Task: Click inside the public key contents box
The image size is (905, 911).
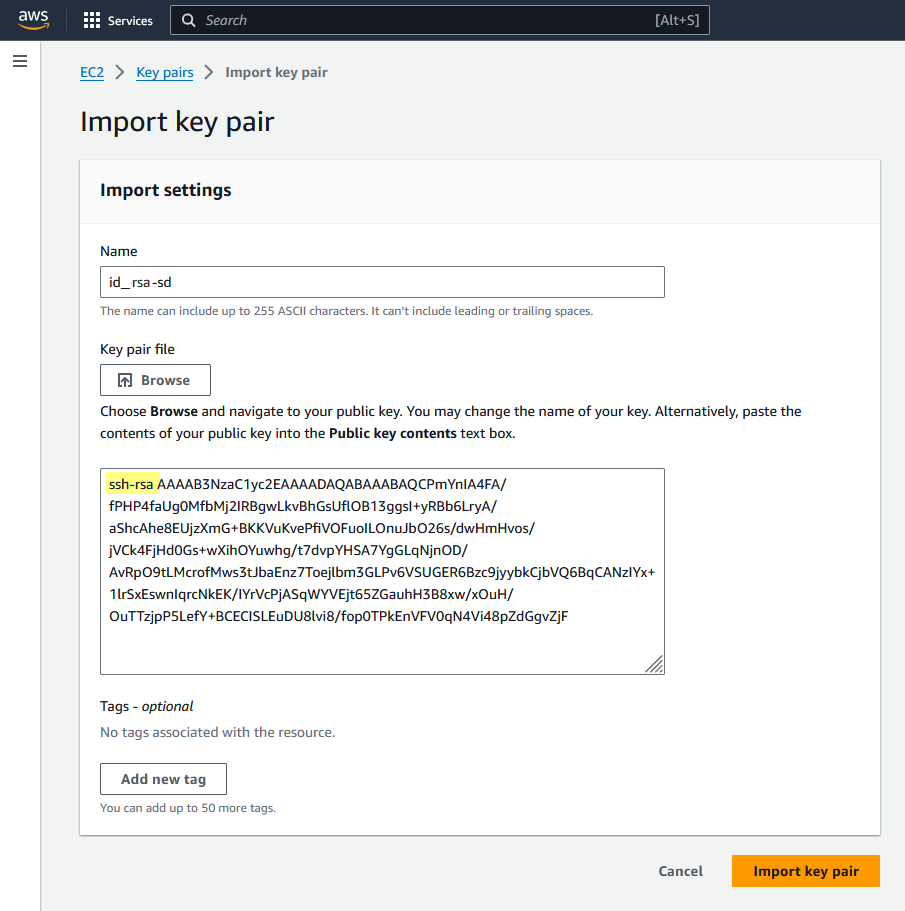Action: pyautogui.click(x=382, y=572)
